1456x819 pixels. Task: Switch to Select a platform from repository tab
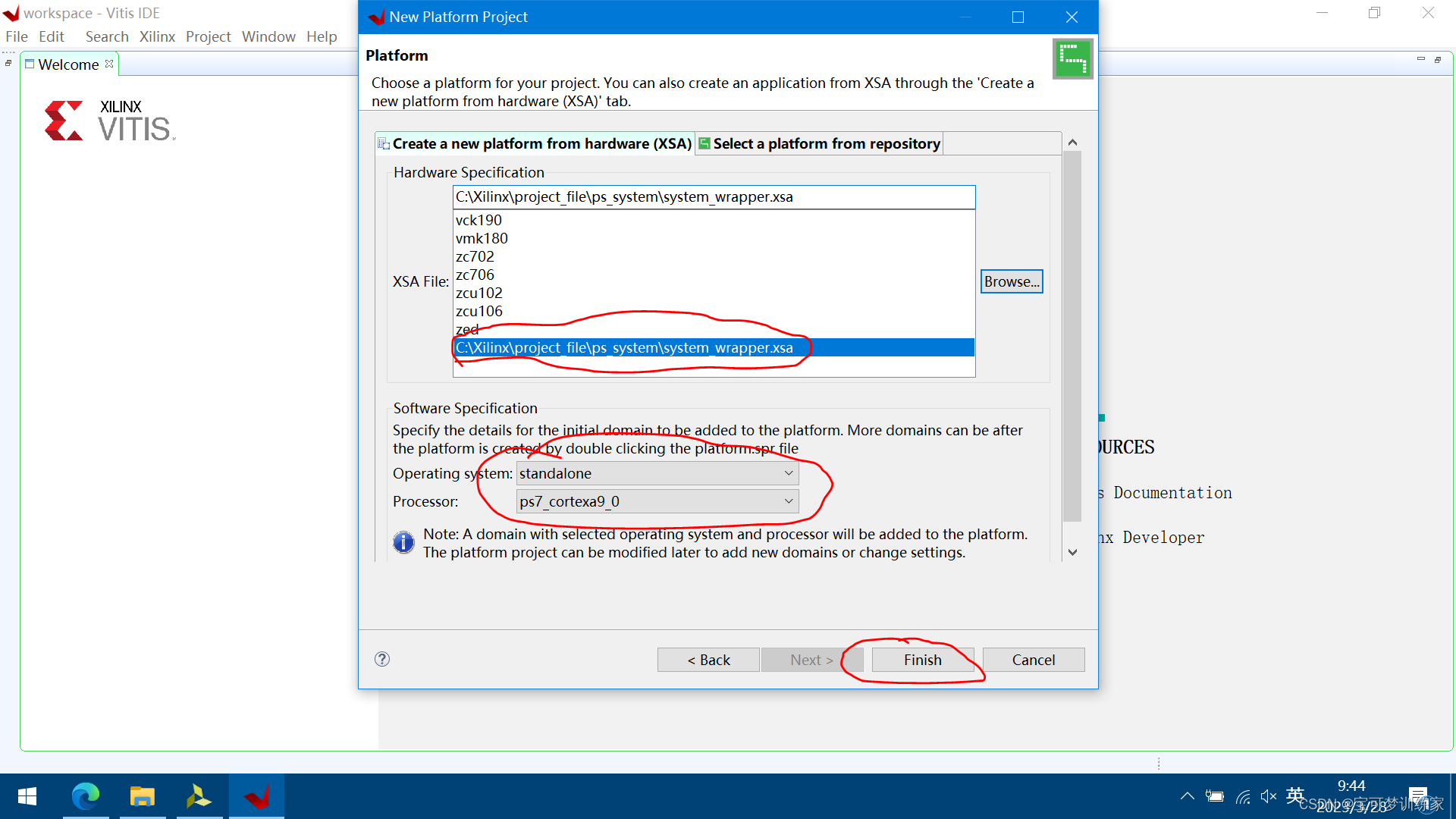(819, 143)
